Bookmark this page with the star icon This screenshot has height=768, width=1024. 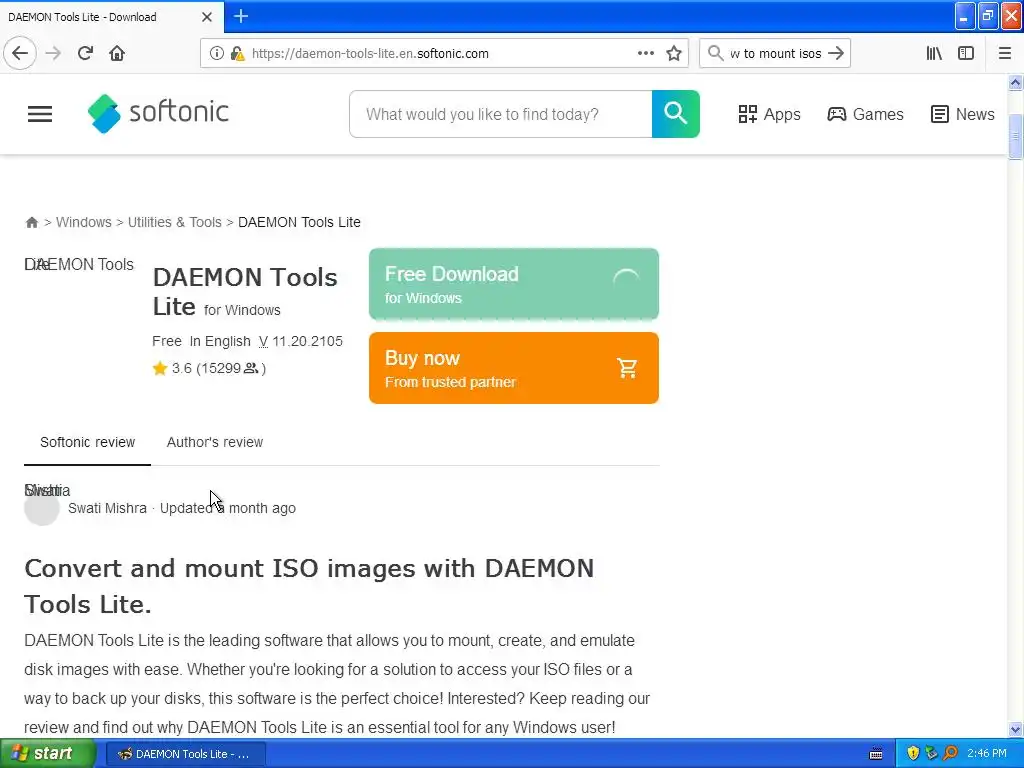[674, 53]
